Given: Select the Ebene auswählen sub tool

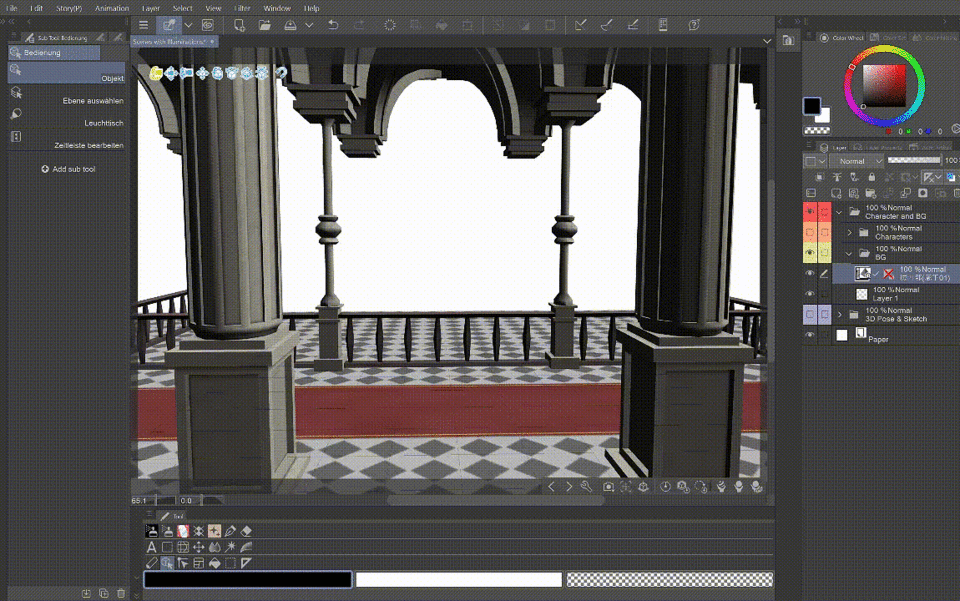Looking at the screenshot, I should pyautogui.click(x=67, y=95).
